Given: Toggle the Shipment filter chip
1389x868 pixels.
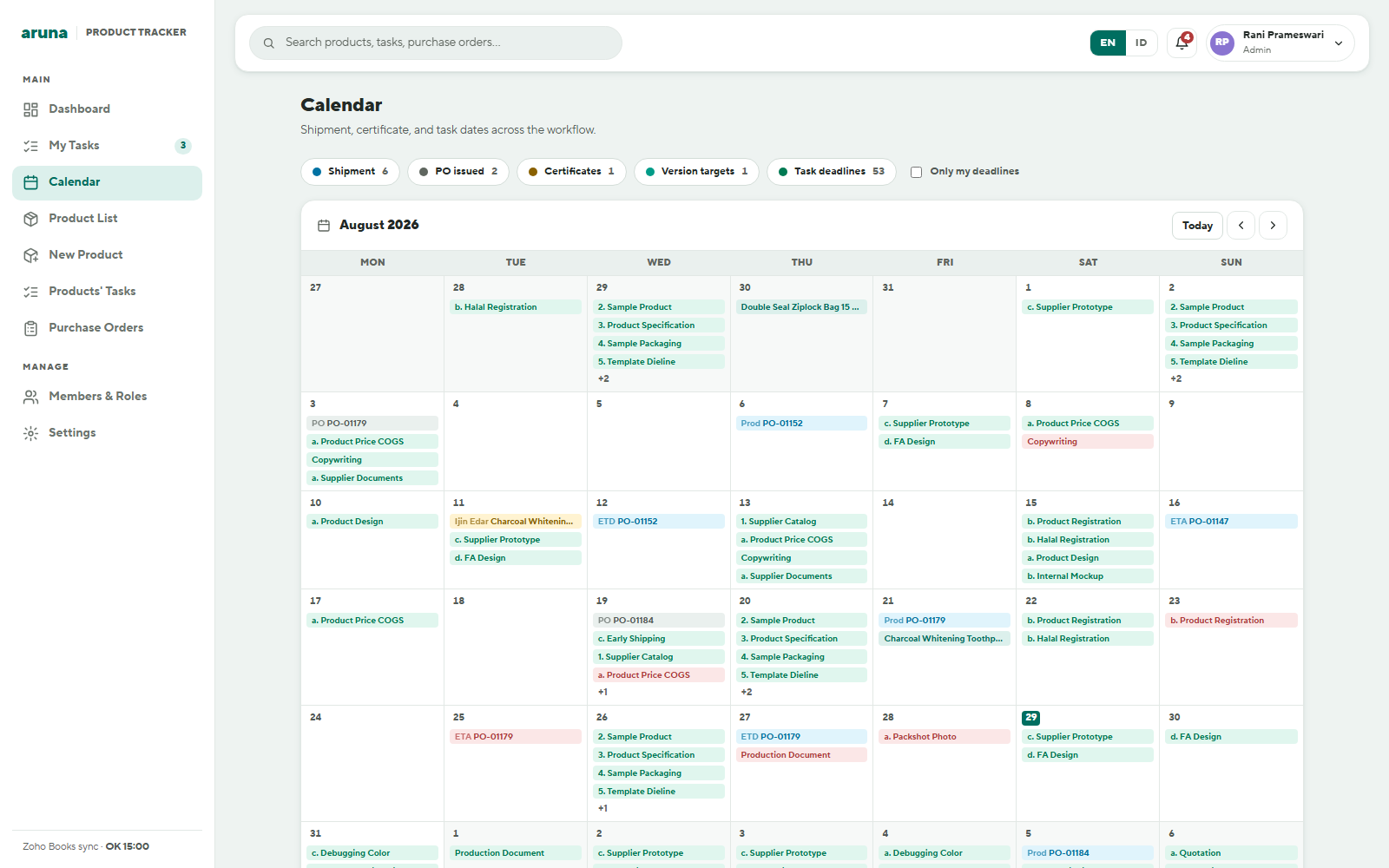Looking at the screenshot, I should point(350,172).
